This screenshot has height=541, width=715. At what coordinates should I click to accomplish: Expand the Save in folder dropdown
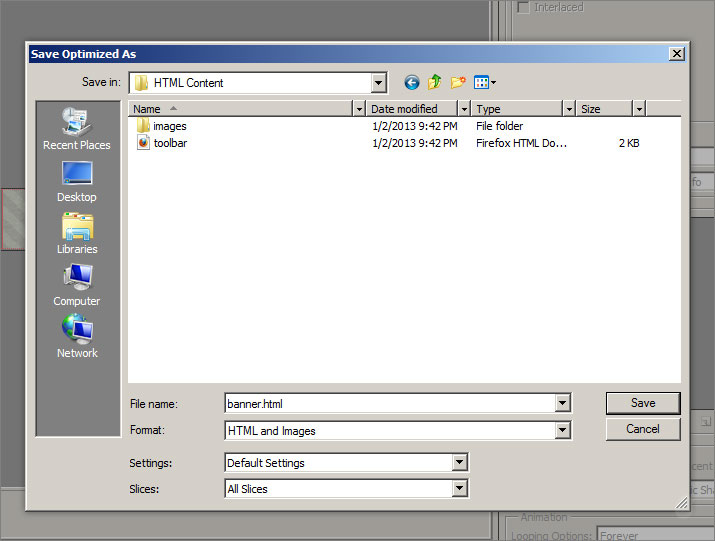tap(378, 83)
